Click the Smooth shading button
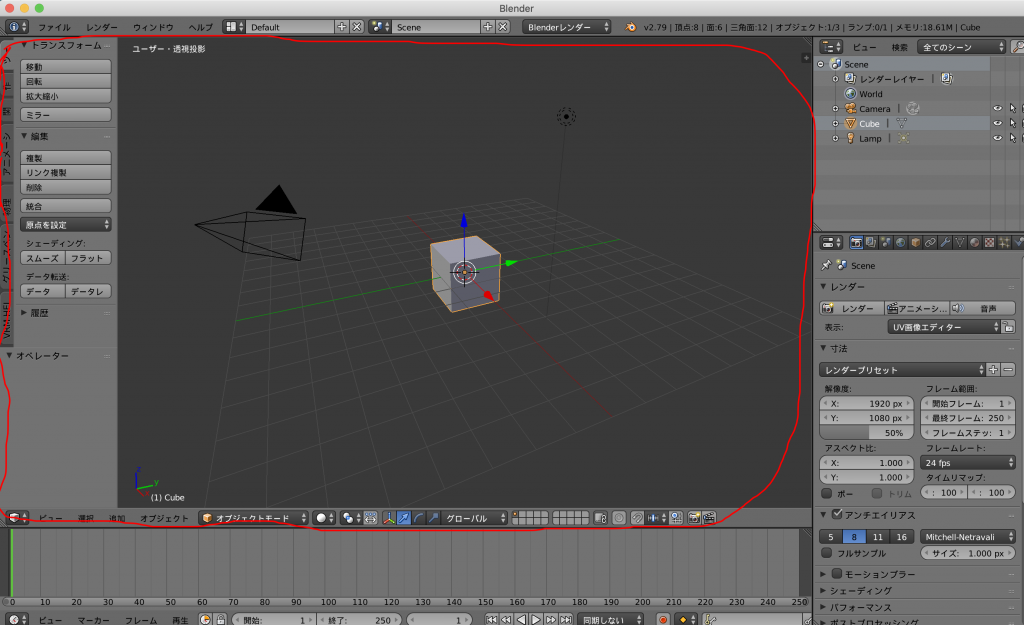The width and height of the screenshot is (1024, 625). (42, 258)
